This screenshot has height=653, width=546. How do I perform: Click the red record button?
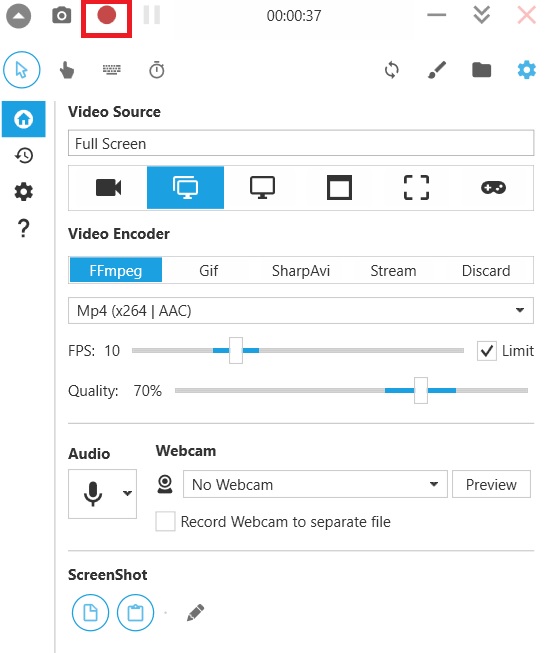(106, 15)
